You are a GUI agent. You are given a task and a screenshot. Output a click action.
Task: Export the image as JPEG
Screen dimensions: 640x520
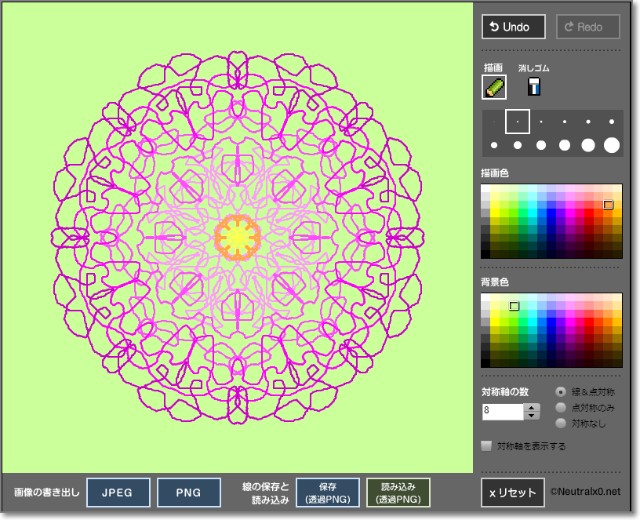coord(118,492)
